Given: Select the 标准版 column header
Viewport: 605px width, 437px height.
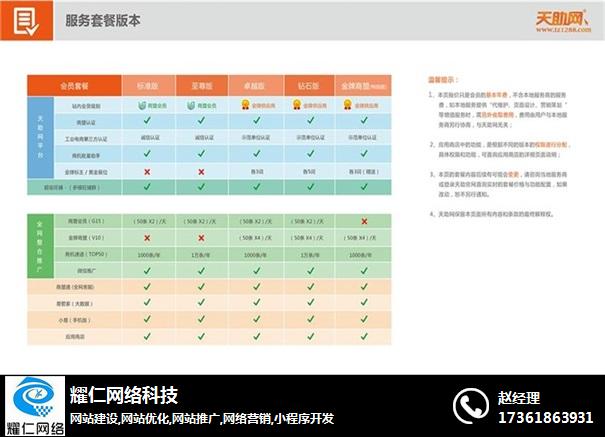Looking at the screenshot, I should click(149, 86).
